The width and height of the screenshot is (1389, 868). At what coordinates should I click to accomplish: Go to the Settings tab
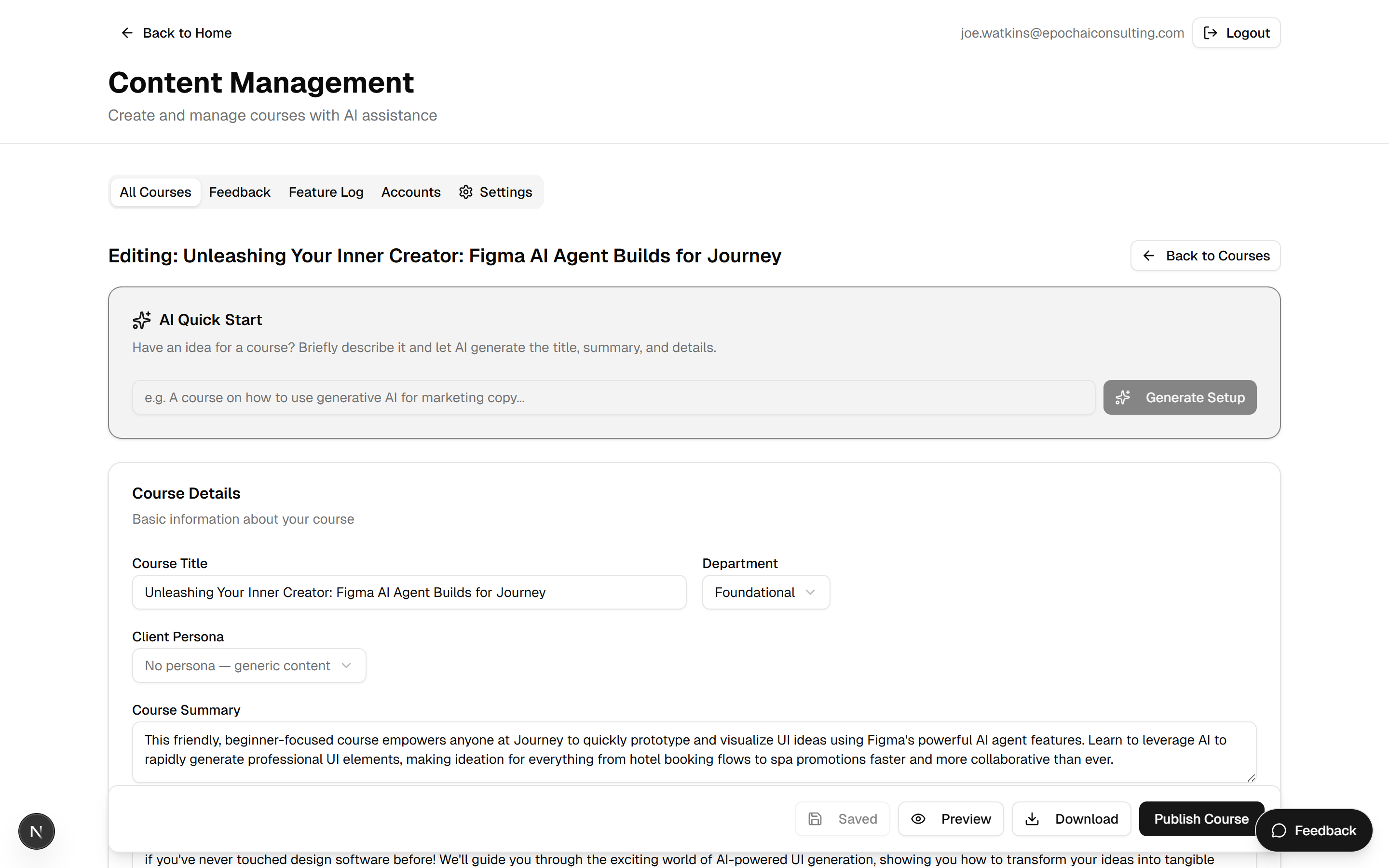tap(496, 192)
